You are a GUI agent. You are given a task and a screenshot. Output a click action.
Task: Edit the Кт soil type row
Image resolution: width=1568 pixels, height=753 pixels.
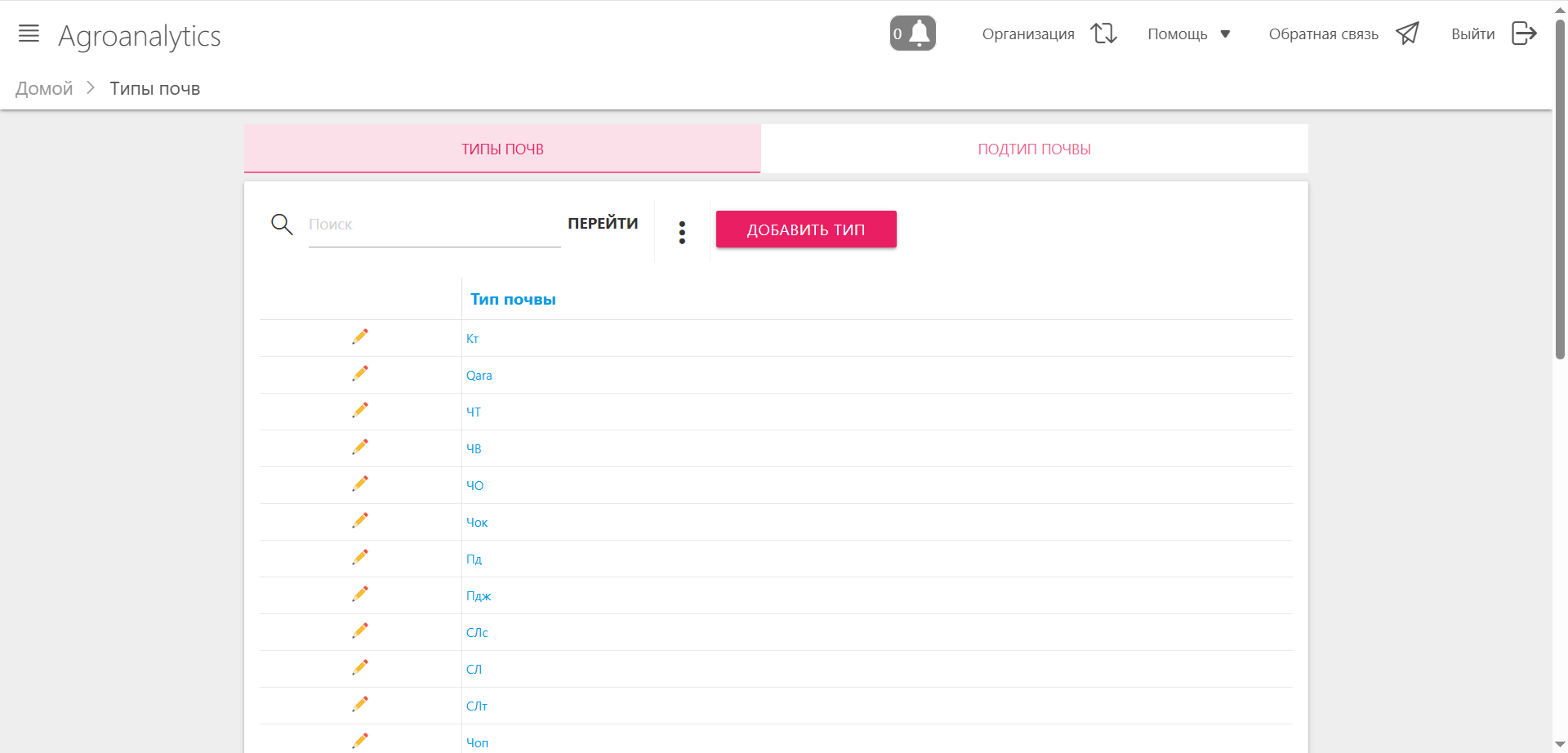point(360,336)
